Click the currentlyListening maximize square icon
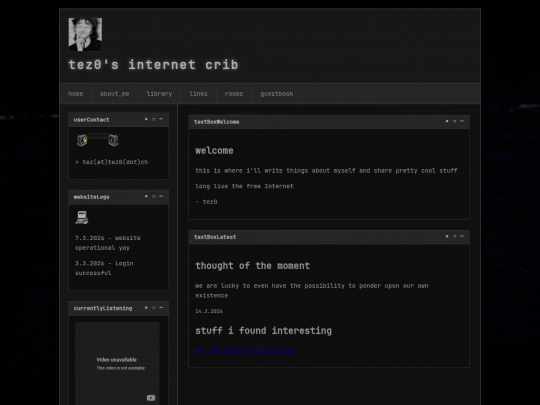The height and width of the screenshot is (405, 540). (154, 308)
